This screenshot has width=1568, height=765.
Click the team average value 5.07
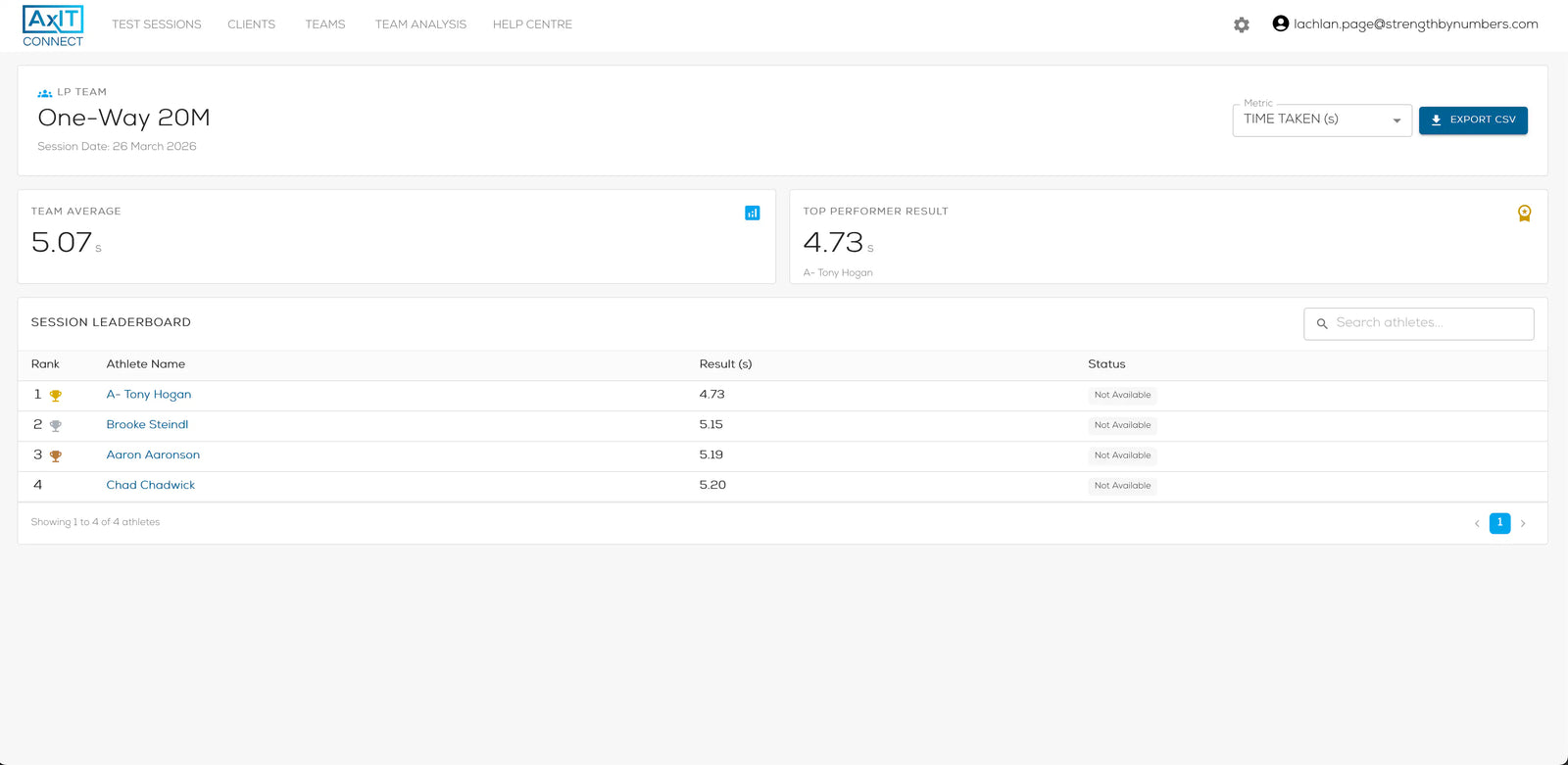(x=62, y=242)
